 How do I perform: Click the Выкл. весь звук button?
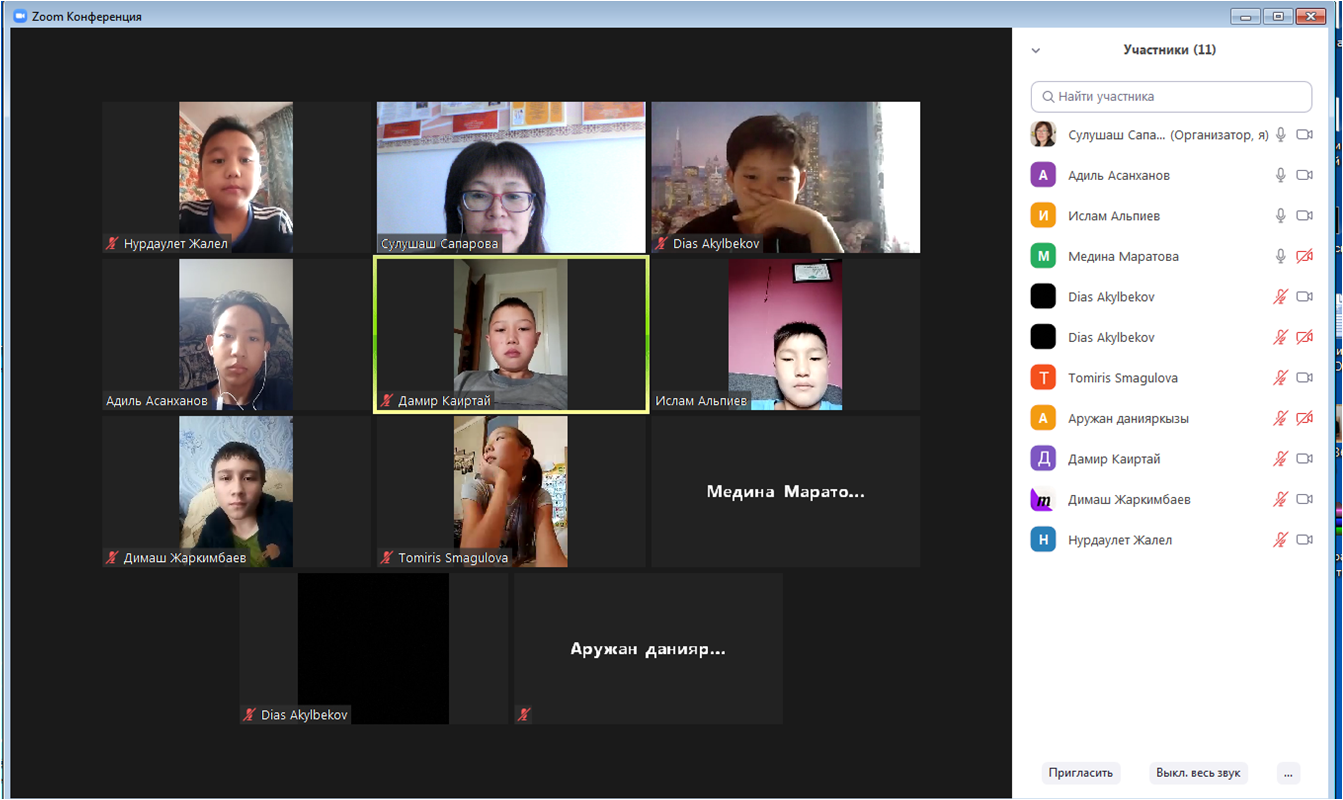tap(1198, 773)
